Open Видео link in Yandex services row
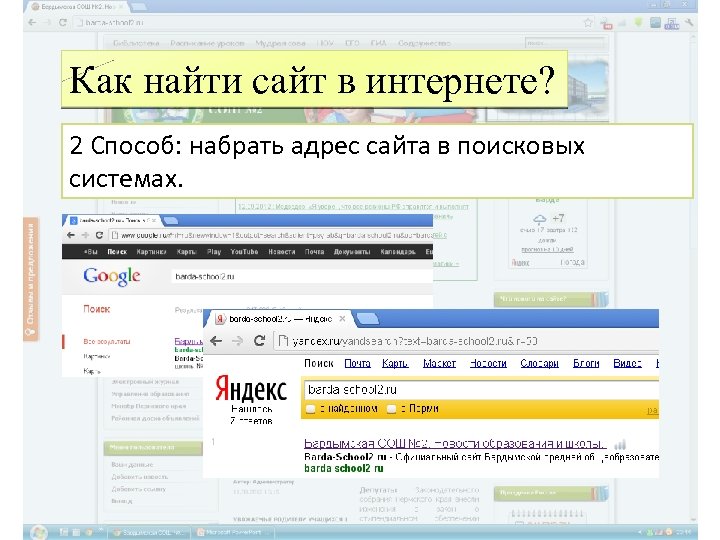The width and height of the screenshot is (720, 540). [x=627, y=363]
